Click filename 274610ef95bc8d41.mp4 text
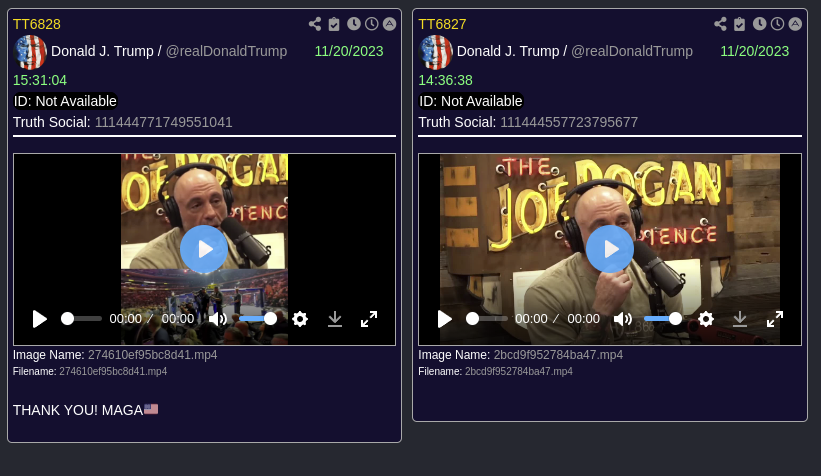 (x=113, y=371)
